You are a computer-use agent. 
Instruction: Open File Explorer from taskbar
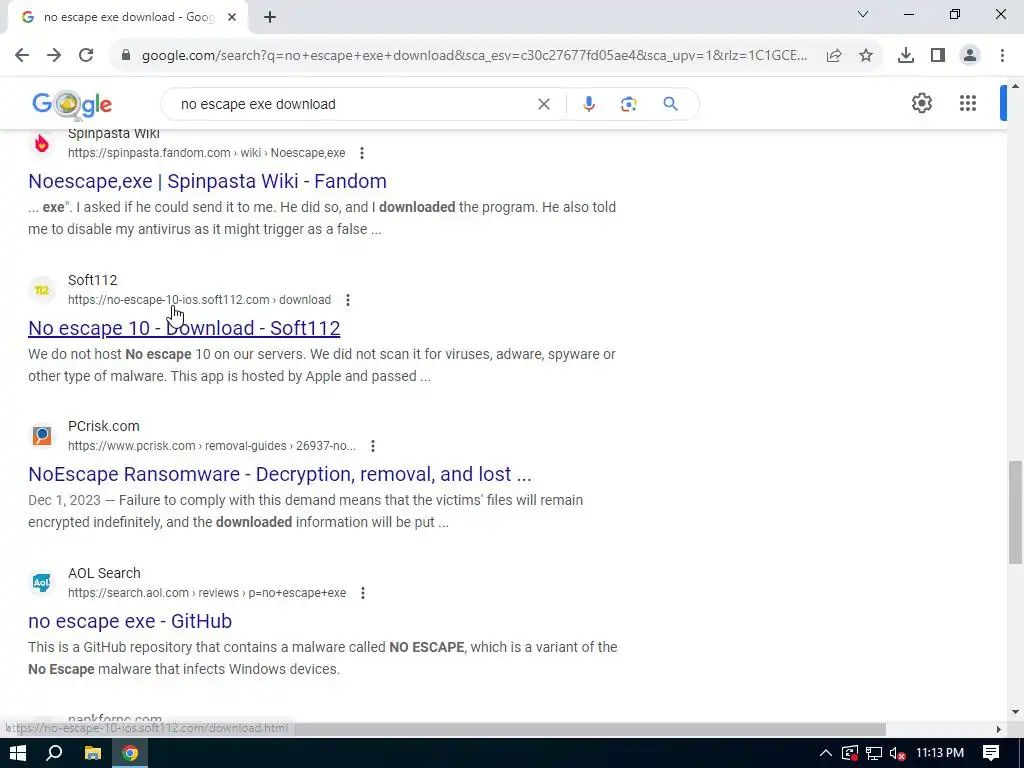[93, 753]
